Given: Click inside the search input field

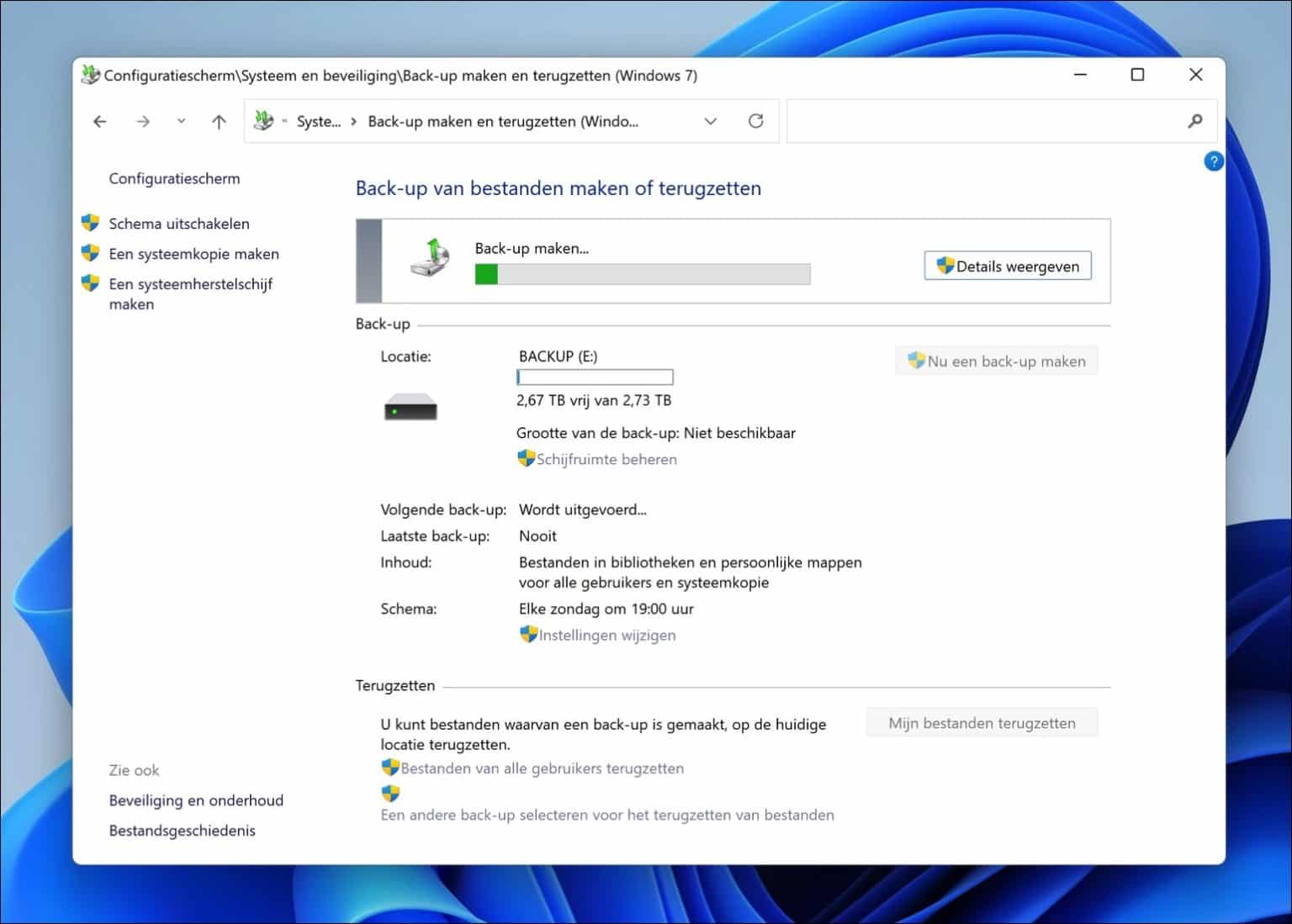Looking at the screenshot, I should [x=967, y=121].
